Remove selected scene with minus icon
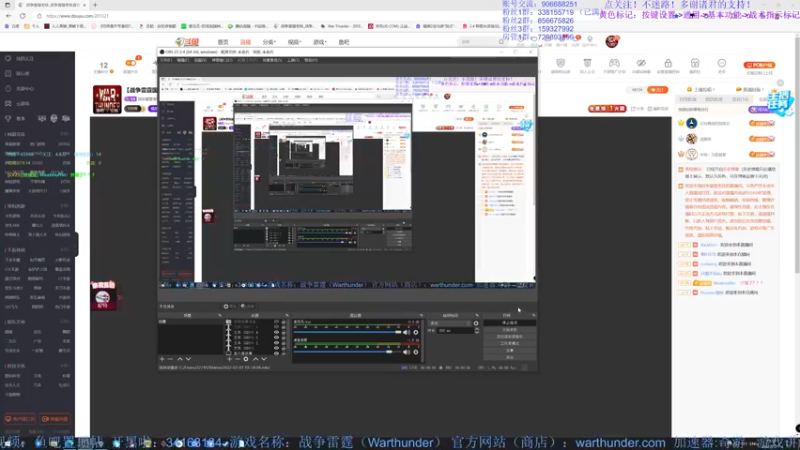800x450 pixels. coord(170,359)
